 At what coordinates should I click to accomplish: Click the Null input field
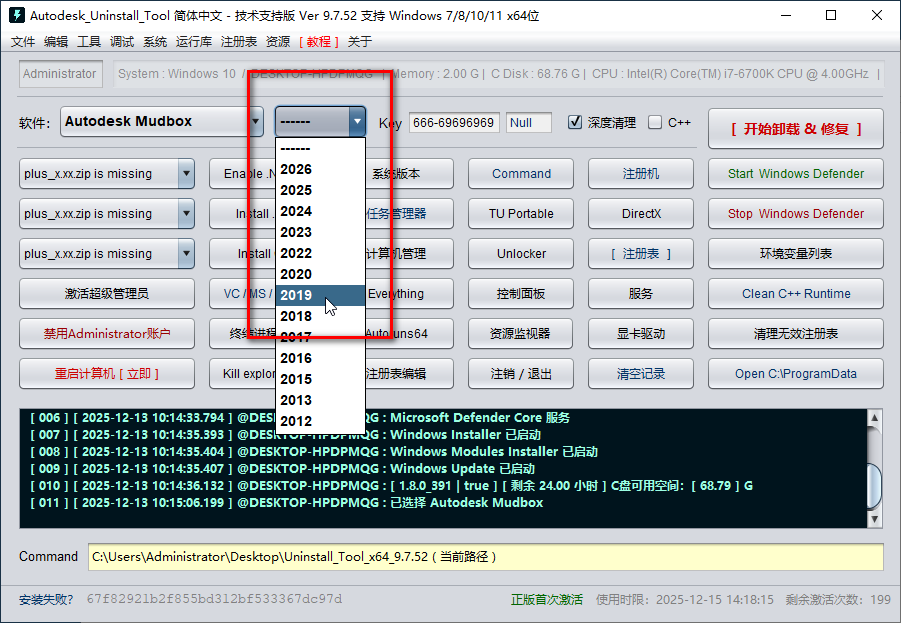[x=529, y=122]
